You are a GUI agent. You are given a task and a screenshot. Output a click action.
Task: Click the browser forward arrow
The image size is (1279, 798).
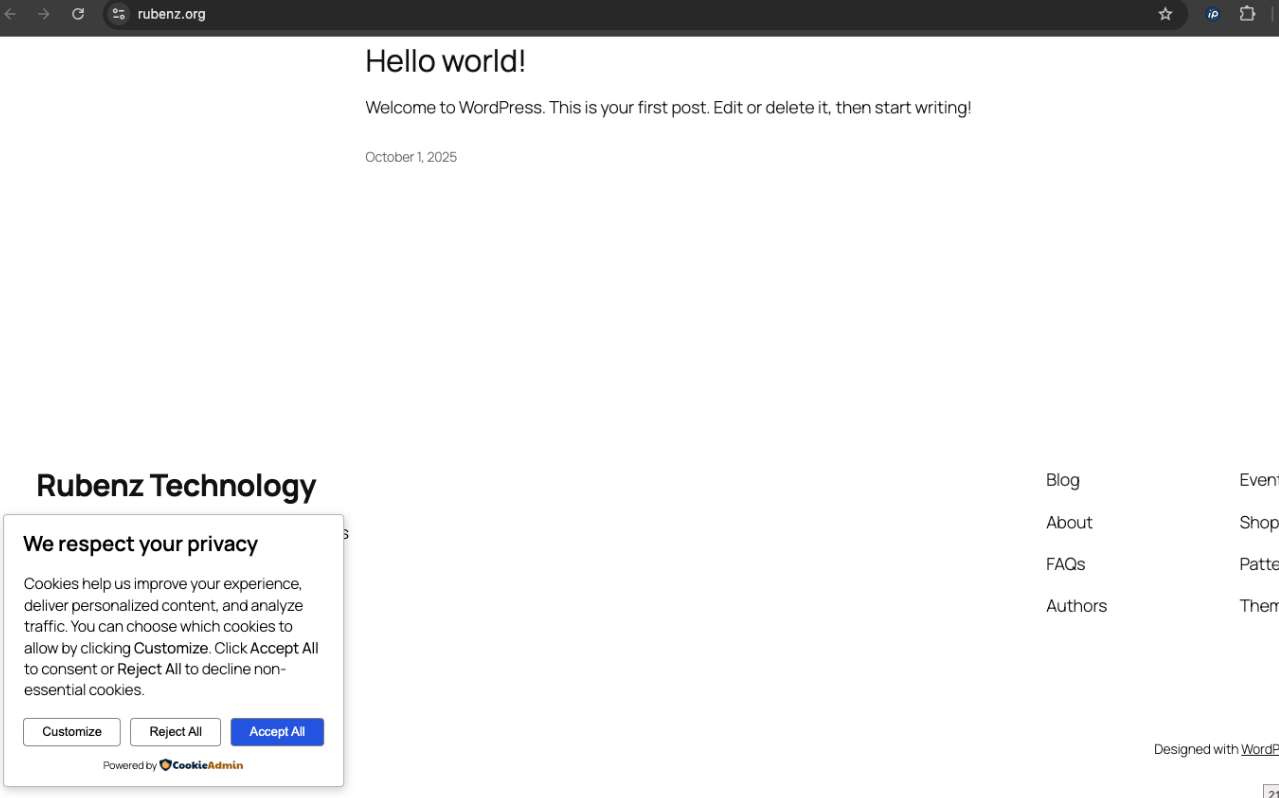(44, 14)
